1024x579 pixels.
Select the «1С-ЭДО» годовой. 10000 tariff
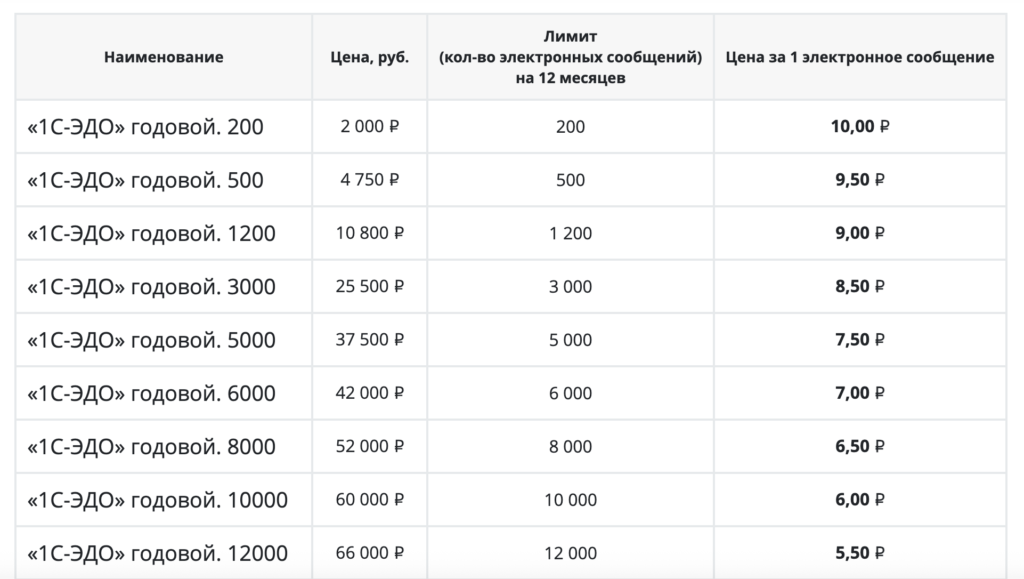tap(157, 500)
